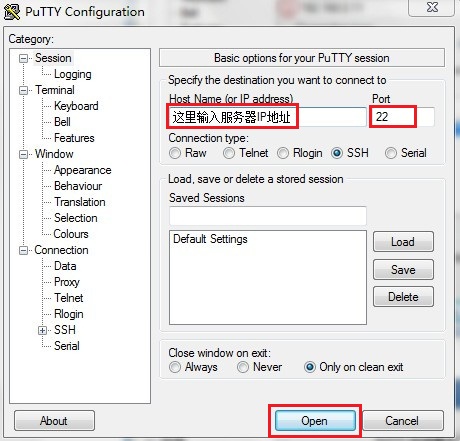Click the PuTTY icon in title bar
This screenshot has height=441, width=460.
(12, 12)
